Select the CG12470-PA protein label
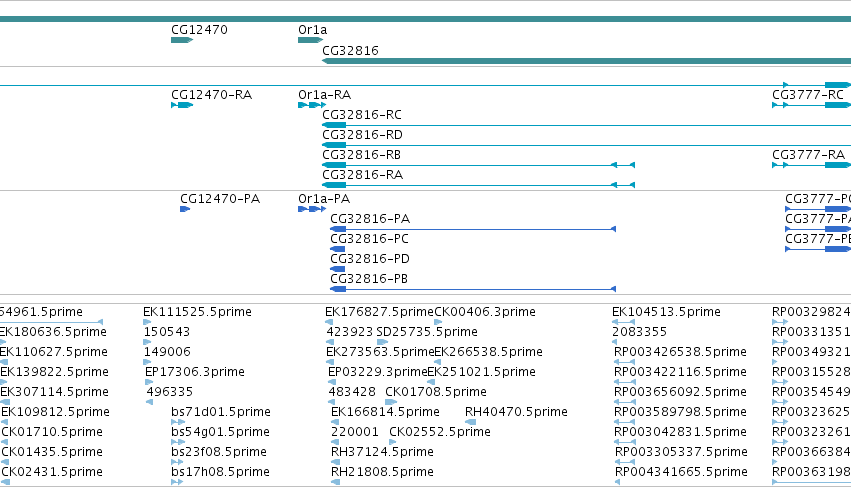851x487 pixels. (x=220, y=199)
